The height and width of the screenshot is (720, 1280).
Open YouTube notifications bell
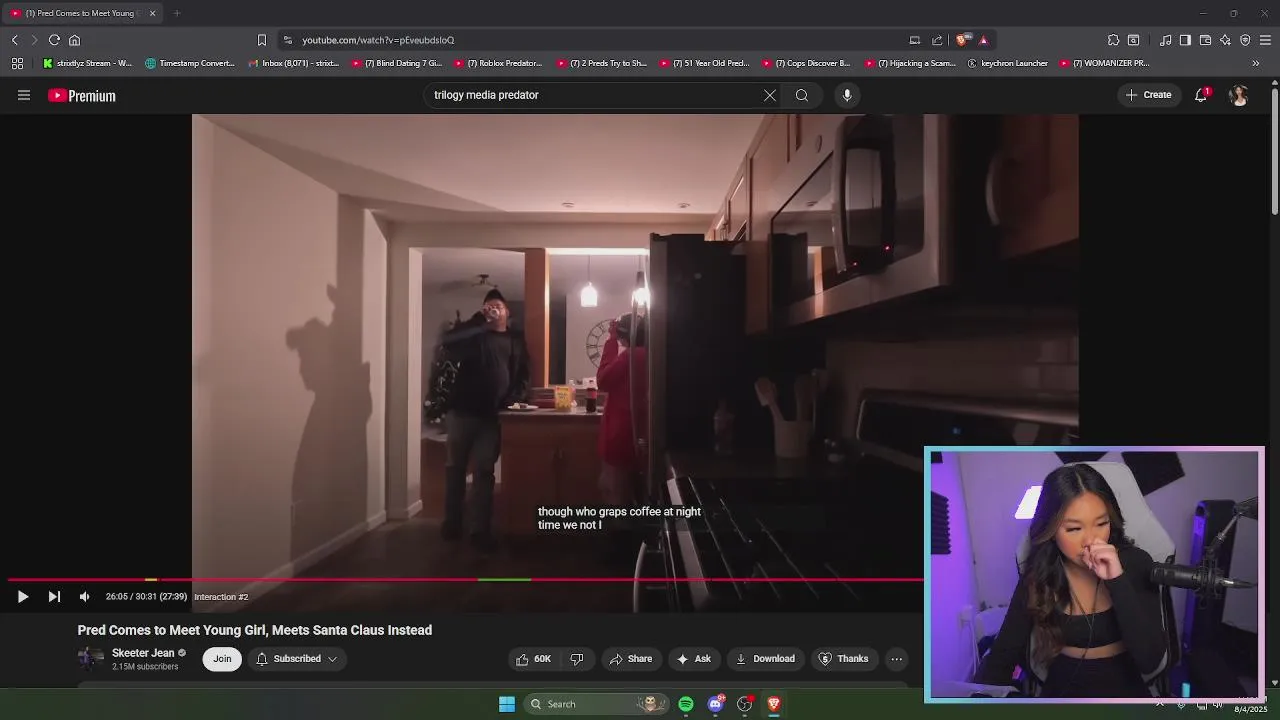pyautogui.click(x=1201, y=95)
